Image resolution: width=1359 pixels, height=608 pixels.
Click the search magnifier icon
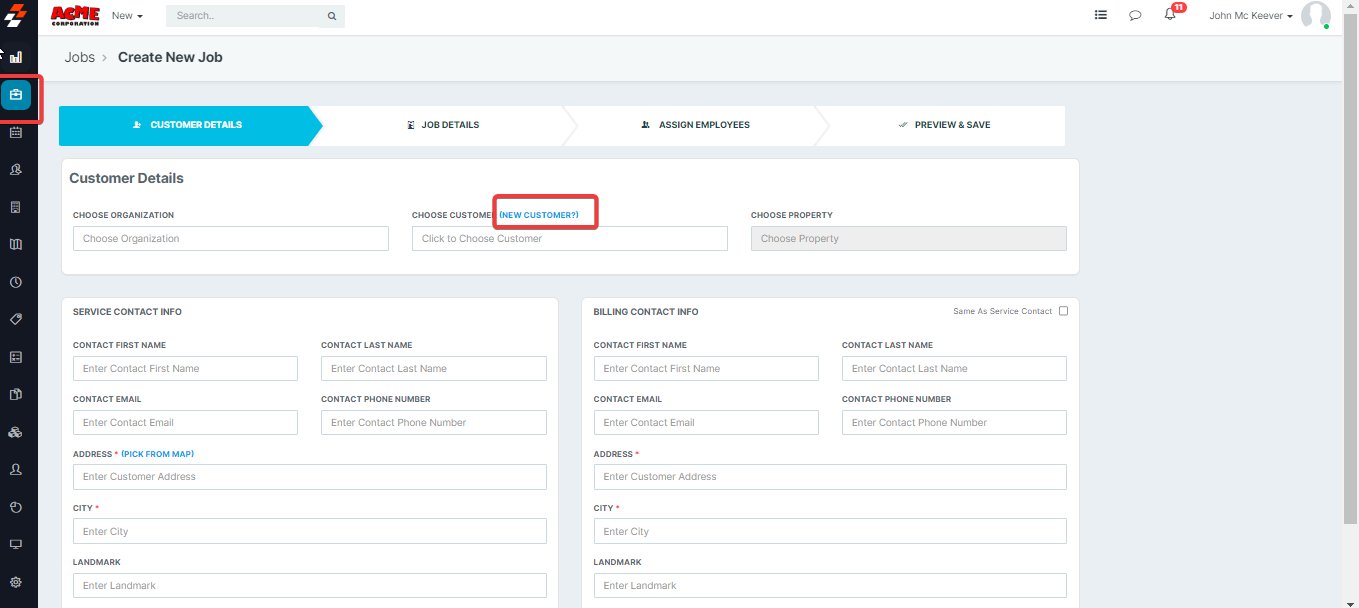(x=331, y=16)
